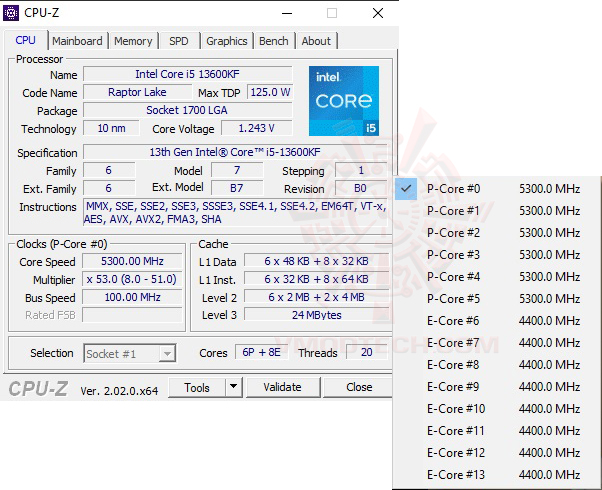Viewport: 602px width, 490px height.
Task: Select E-Core #13 menu entry
Action: [498, 475]
